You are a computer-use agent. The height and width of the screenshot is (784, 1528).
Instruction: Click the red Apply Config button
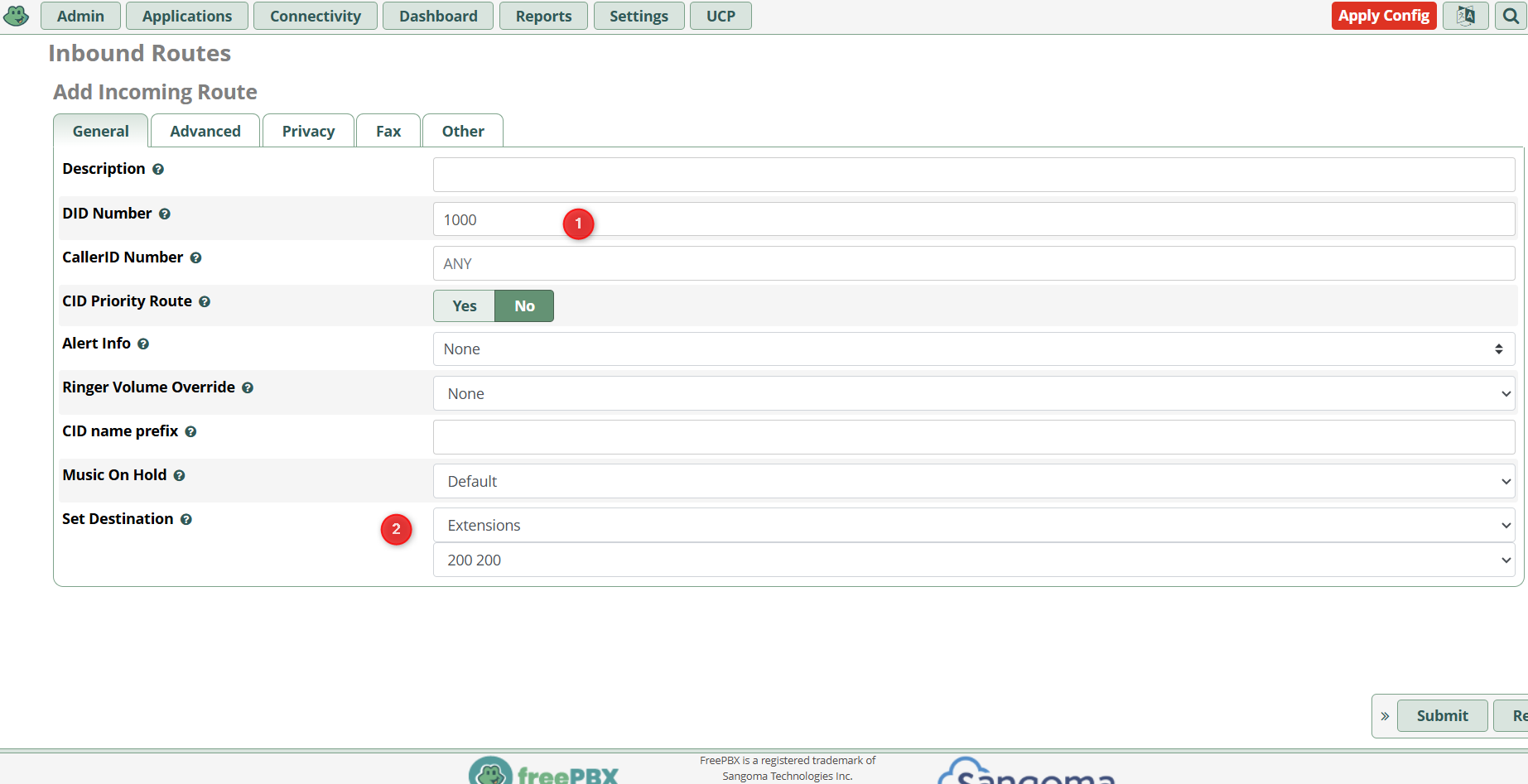[x=1384, y=16]
